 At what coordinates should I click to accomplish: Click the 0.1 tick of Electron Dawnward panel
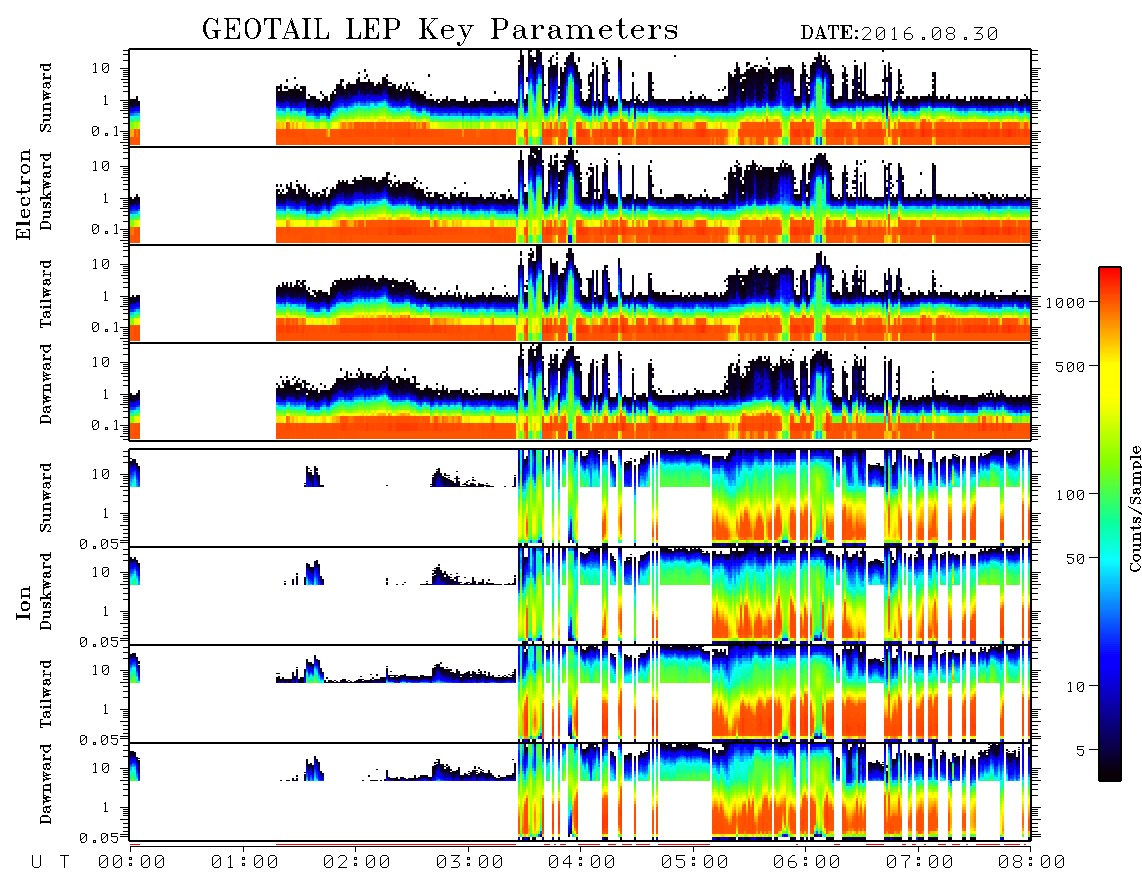pyautogui.click(x=105, y=425)
